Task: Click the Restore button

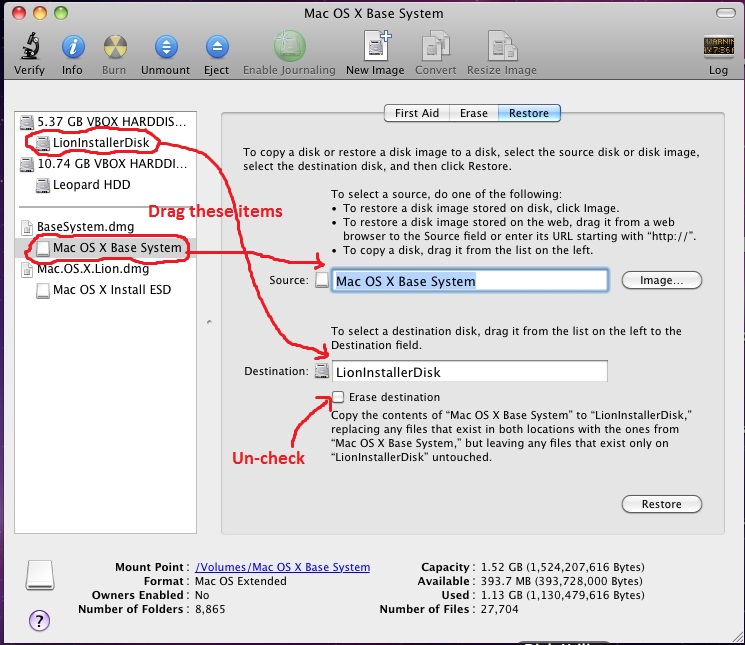Action: (x=661, y=504)
